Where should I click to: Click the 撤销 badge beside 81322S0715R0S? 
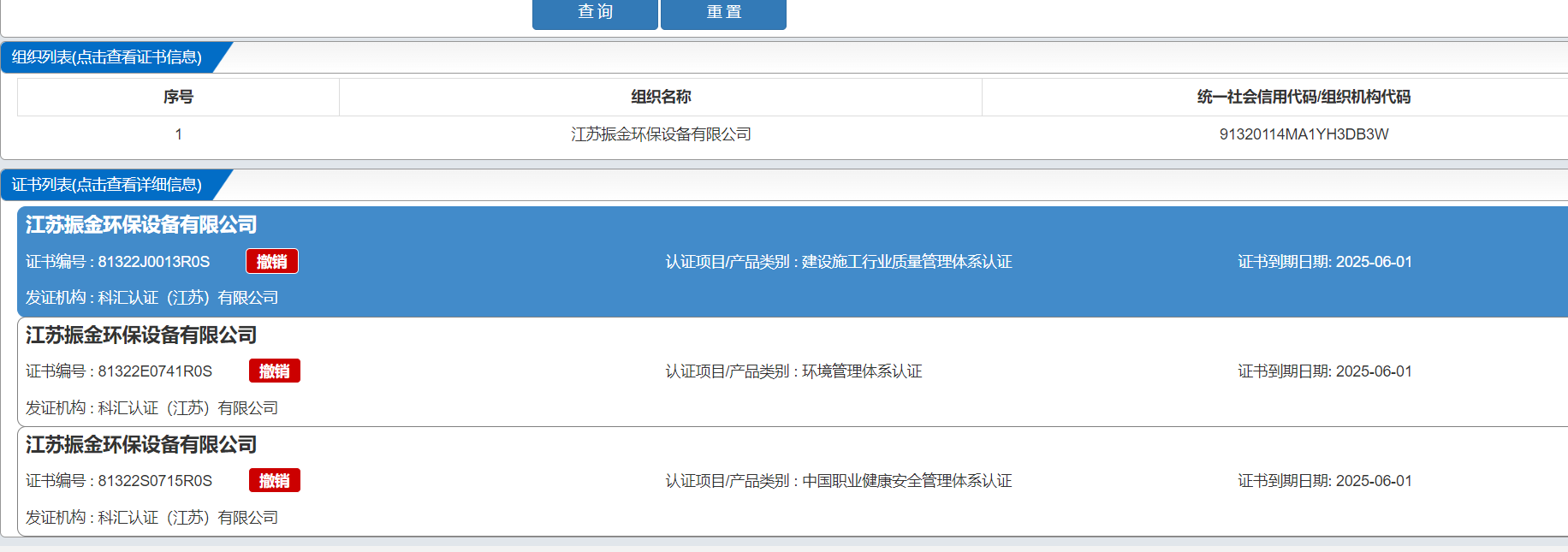(x=275, y=481)
